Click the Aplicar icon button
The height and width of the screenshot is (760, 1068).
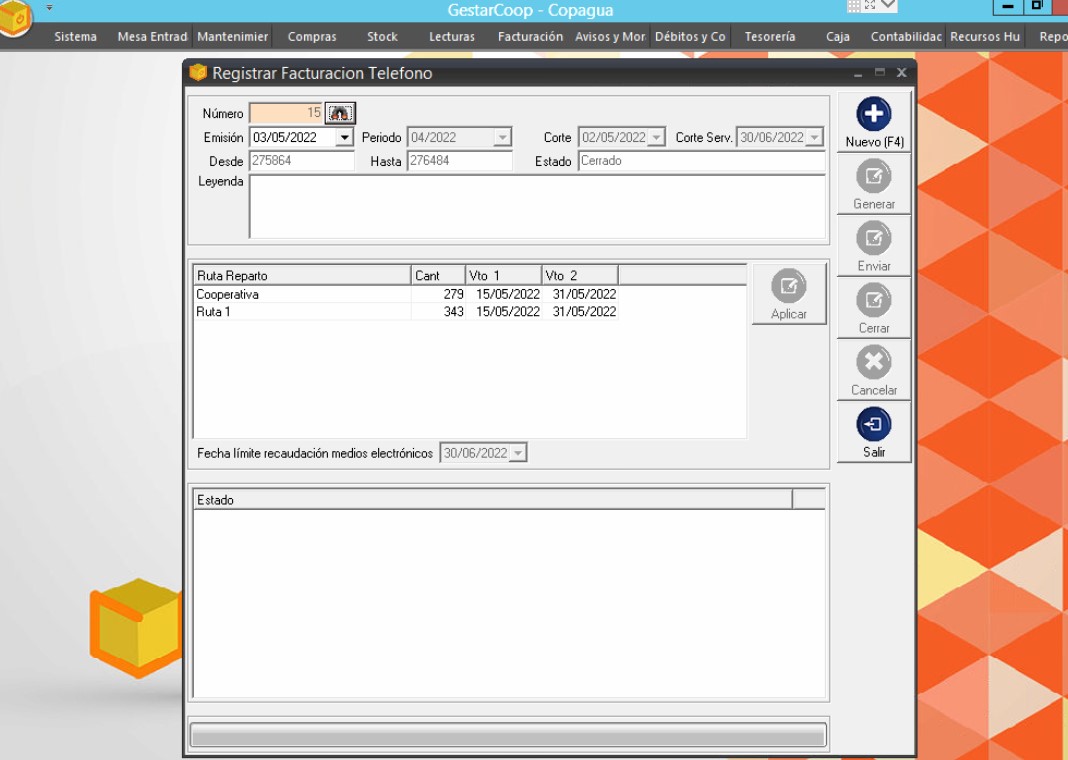point(788,287)
